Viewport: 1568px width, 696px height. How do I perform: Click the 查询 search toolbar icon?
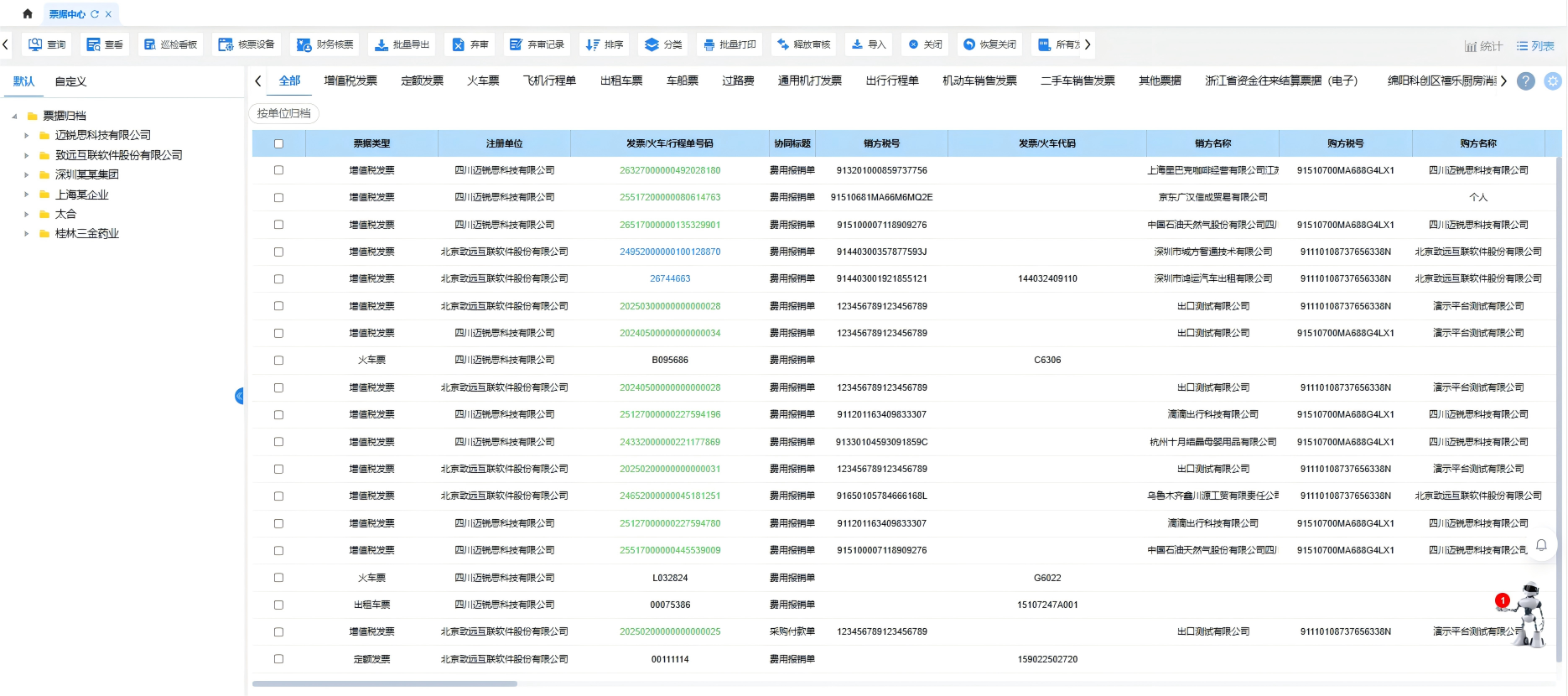click(36, 44)
